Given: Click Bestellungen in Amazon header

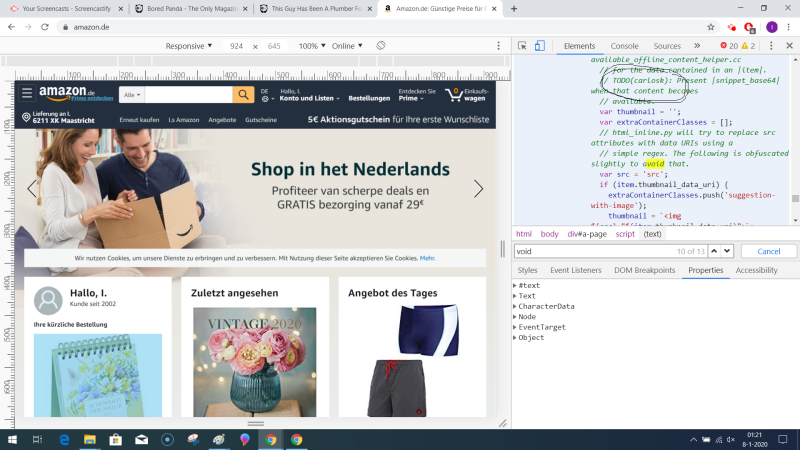Looking at the screenshot, I should [369, 98].
